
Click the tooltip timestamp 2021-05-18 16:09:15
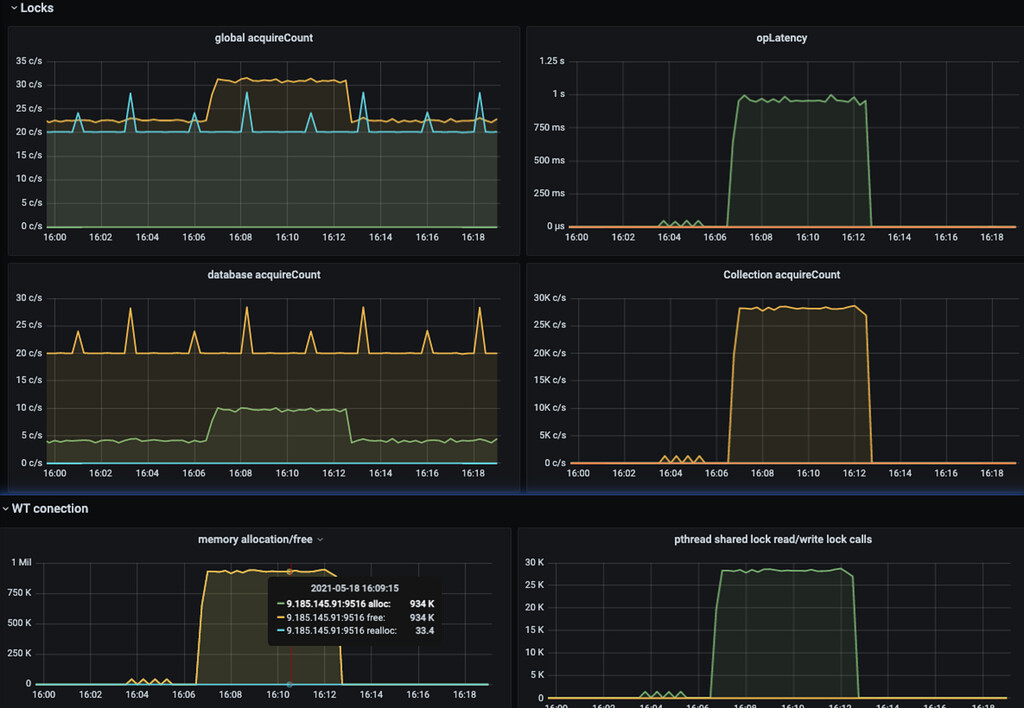click(x=355, y=588)
